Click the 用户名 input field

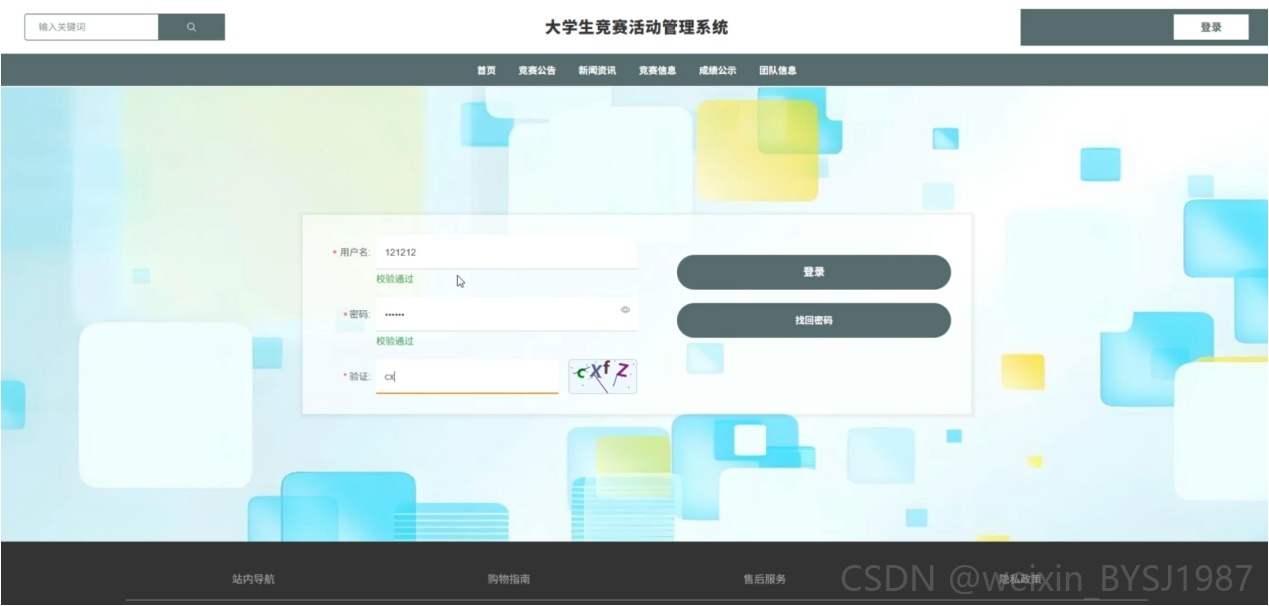click(x=506, y=253)
